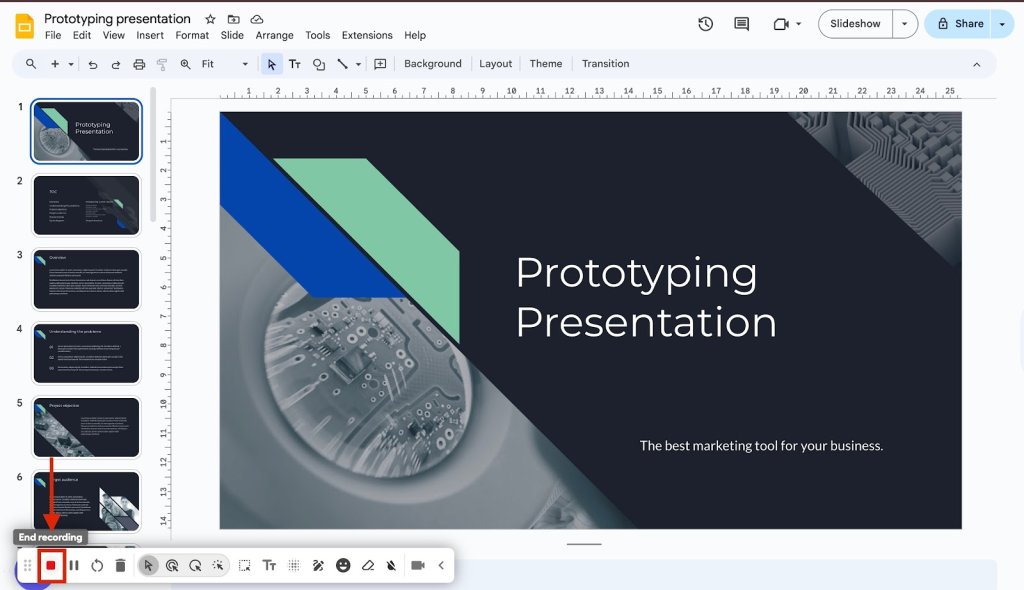This screenshot has width=1024, height=590.
Task: Open the emoji sticker picker
Action: pos(343,566)
